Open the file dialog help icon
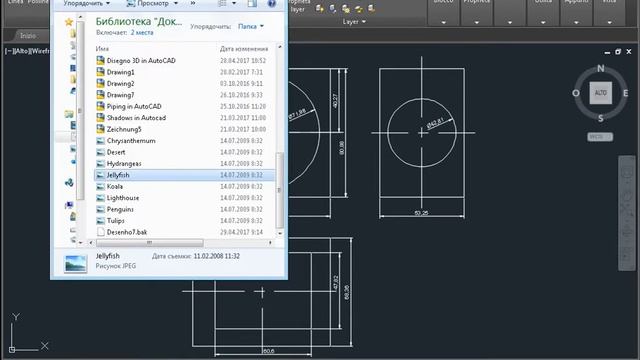Screen dimensions: 640x360 click(271, 4)
